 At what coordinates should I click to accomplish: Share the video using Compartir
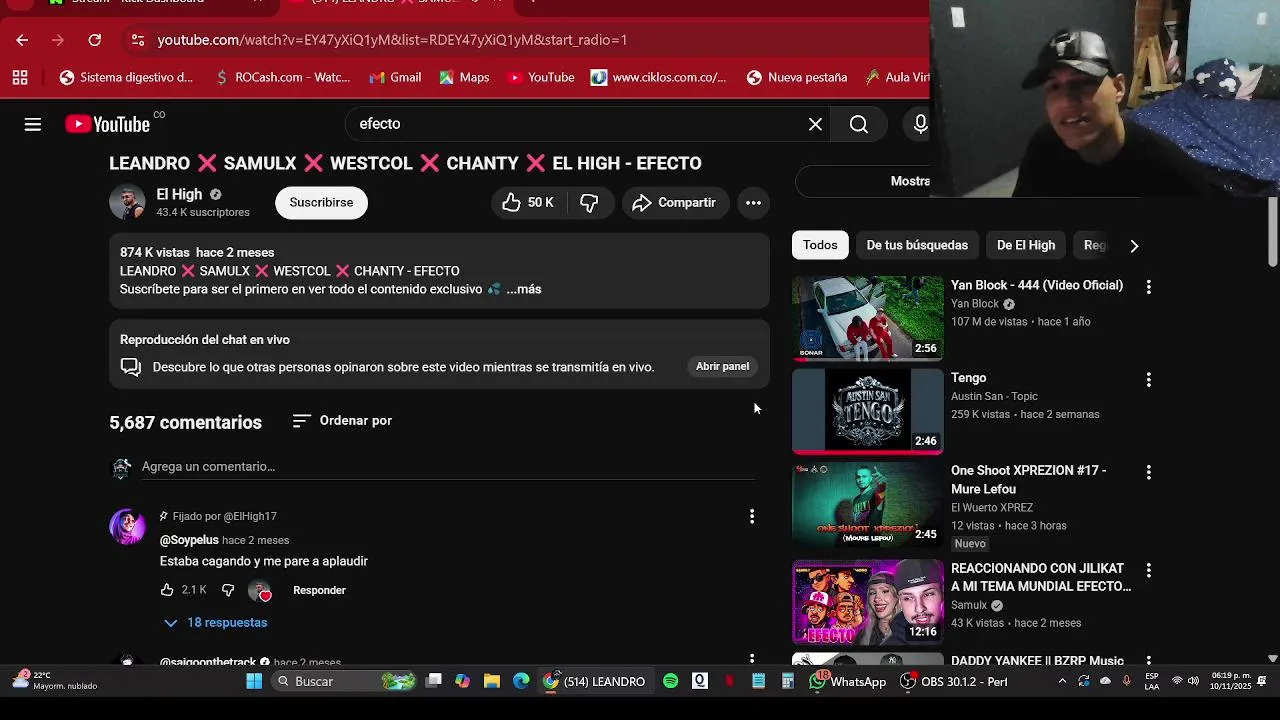pos(675,203)
